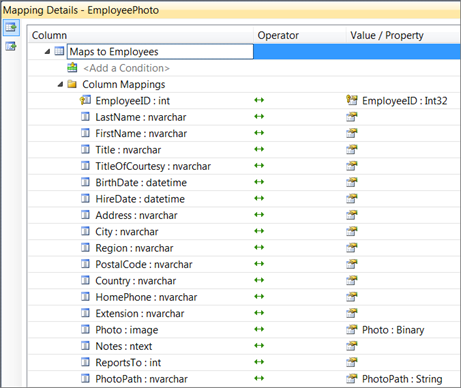Click the key property icon for EmployeeID
Screen dimensions: 461x388
[352, 100]
